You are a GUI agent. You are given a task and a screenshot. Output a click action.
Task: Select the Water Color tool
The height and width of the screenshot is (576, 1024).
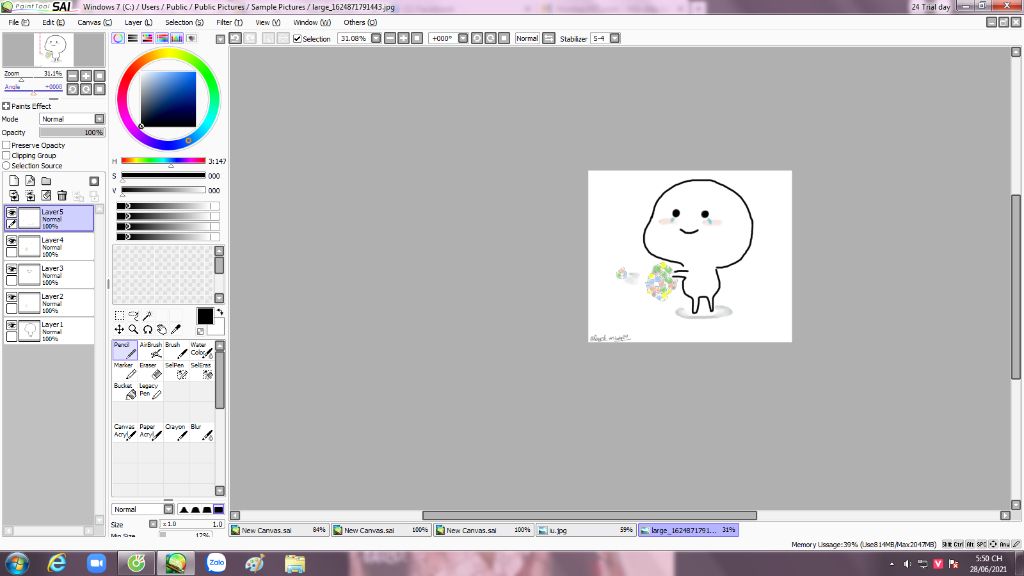coord(201,350)
